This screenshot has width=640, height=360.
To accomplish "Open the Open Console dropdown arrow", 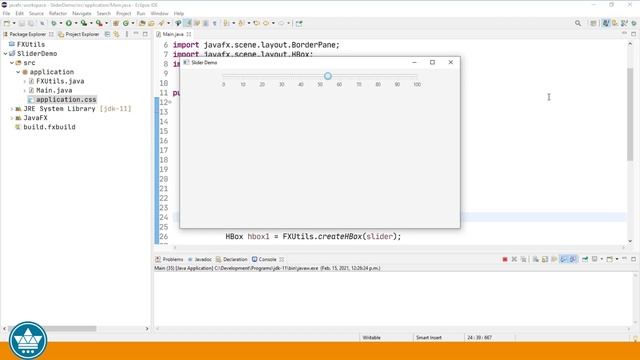I will [x=617, y=259].
